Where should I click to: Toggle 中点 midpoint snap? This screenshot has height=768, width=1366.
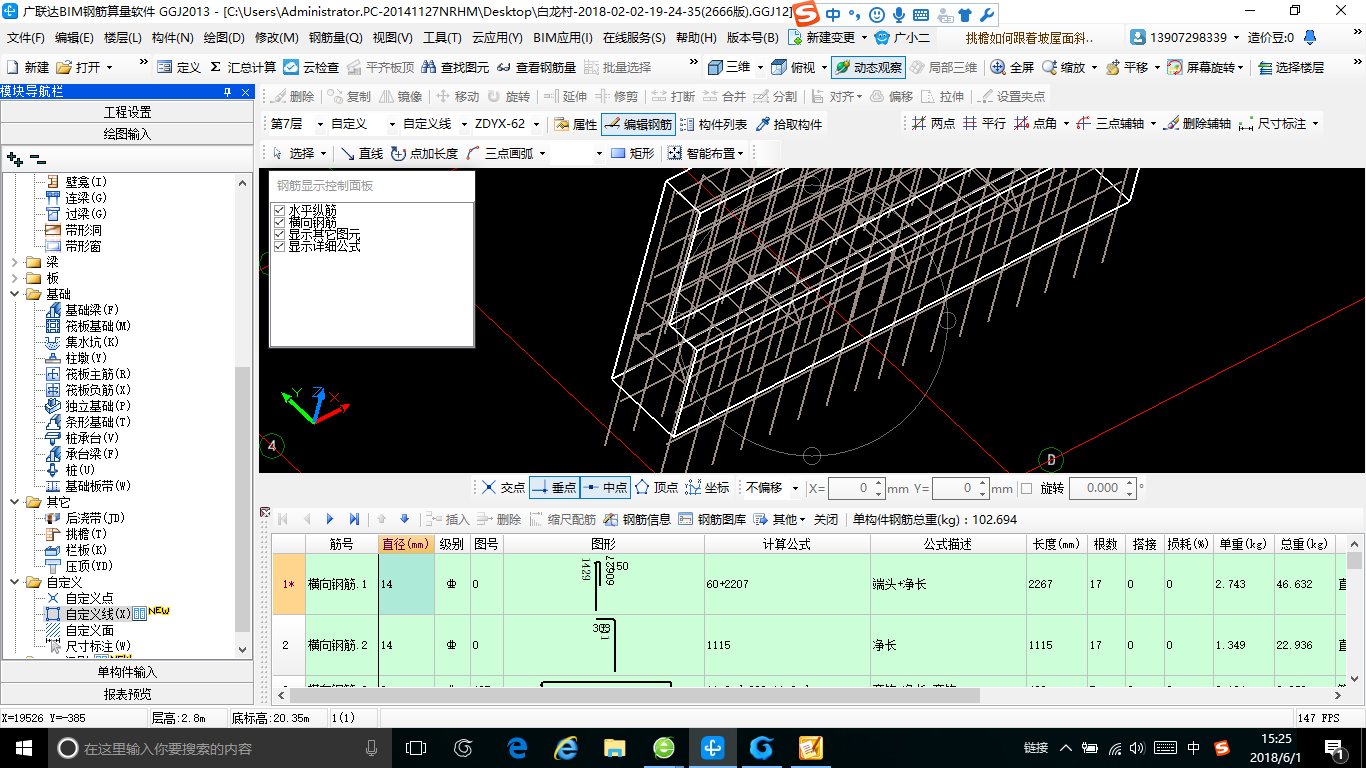(605, 488)
